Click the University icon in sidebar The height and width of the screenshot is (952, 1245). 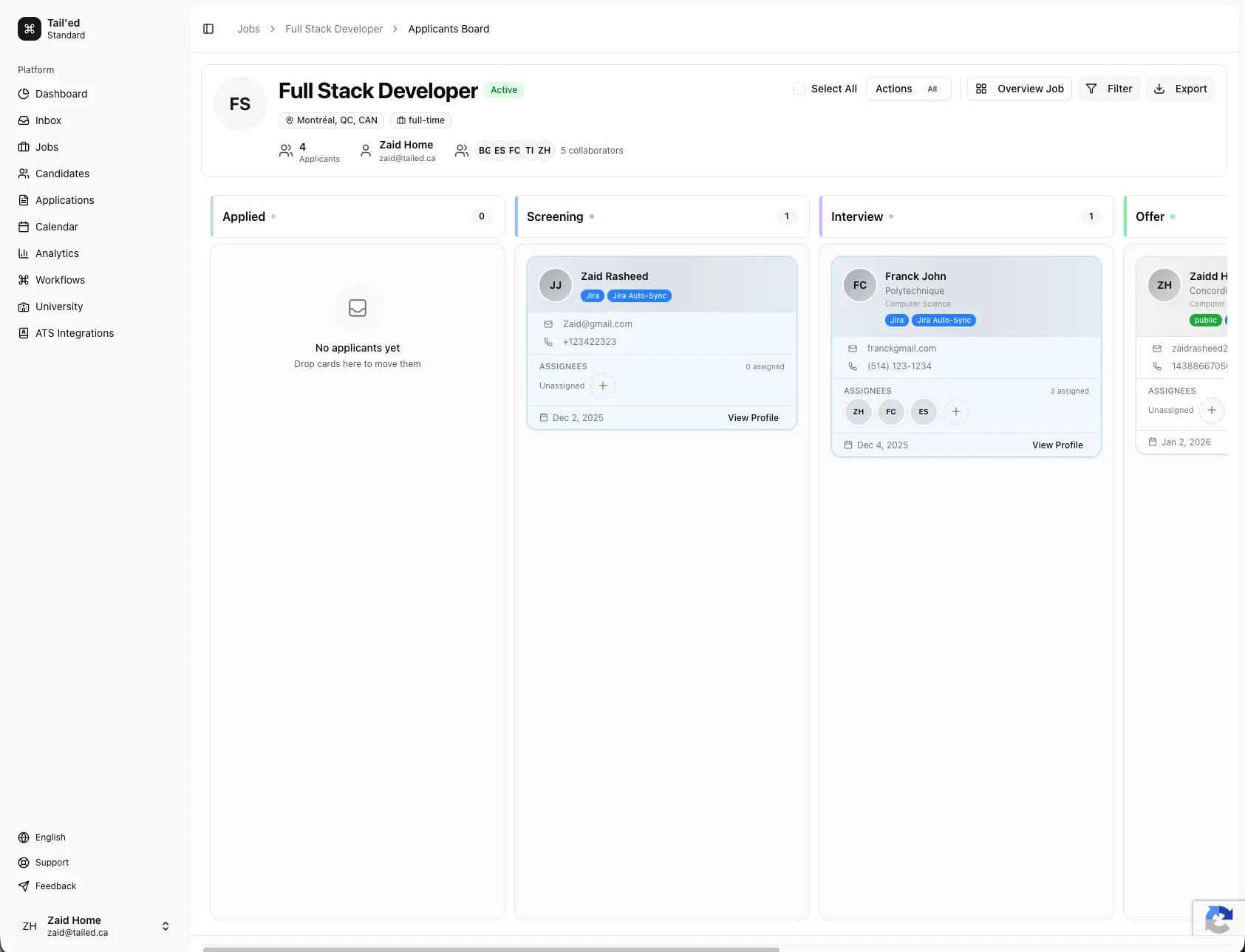(24, 307)
